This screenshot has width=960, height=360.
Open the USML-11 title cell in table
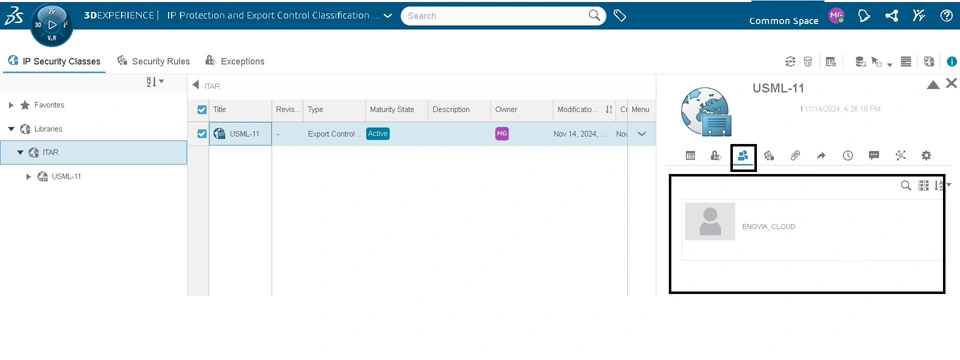(240, 133)
